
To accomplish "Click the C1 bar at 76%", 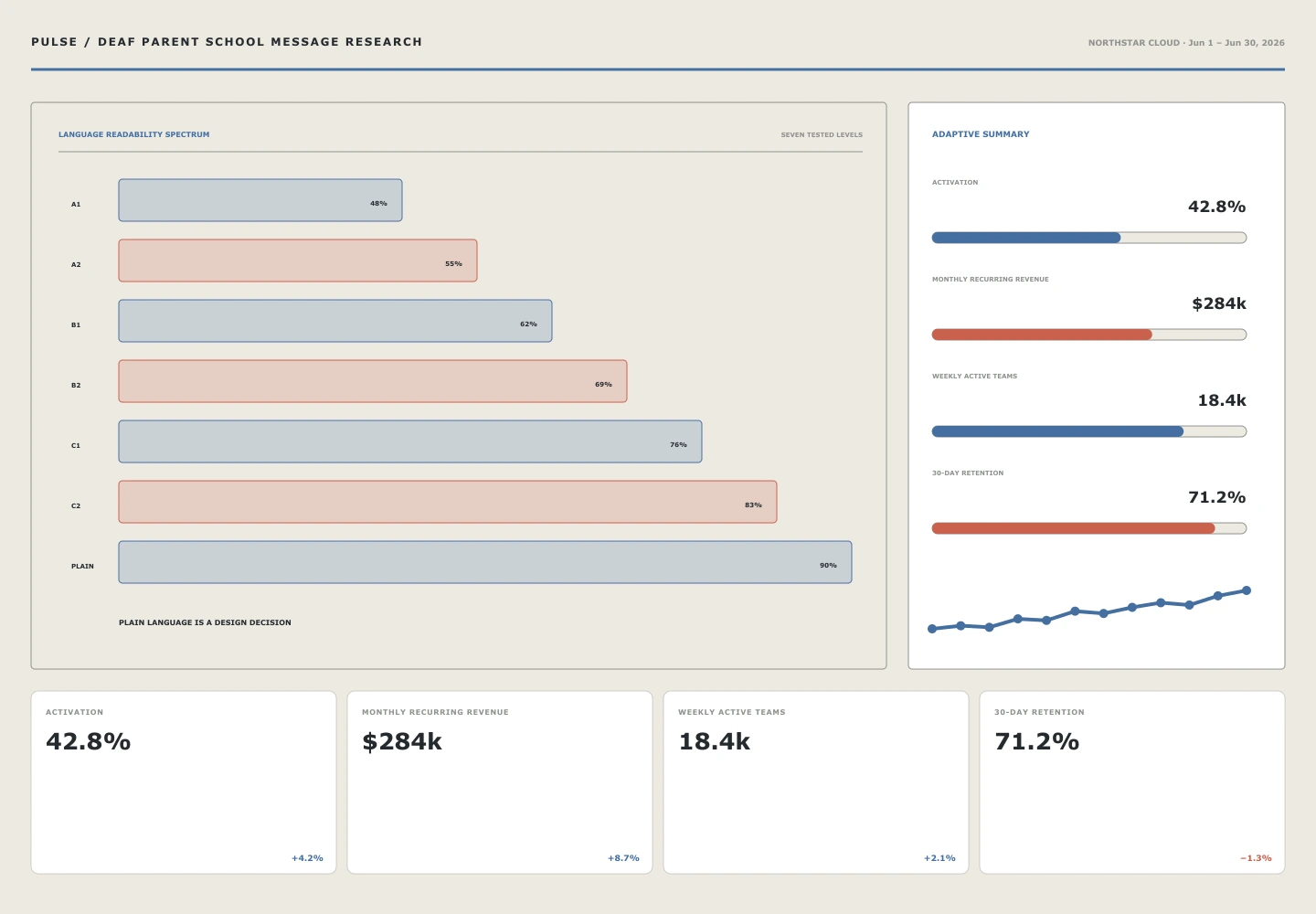I will (410, 441).
